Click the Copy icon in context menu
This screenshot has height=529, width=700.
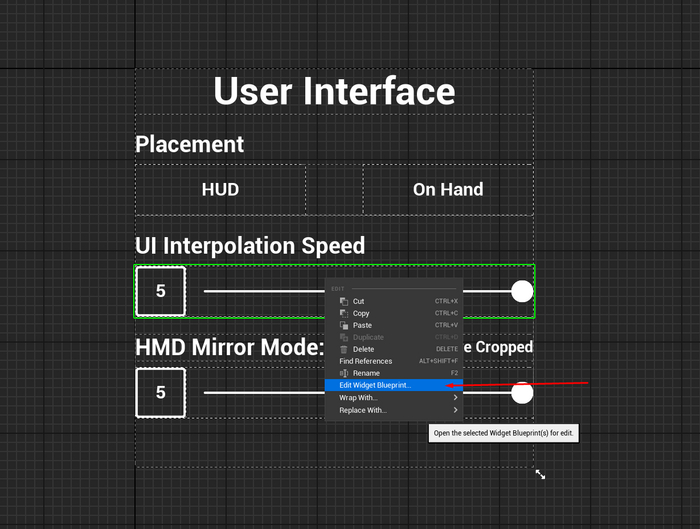tap(344, 313)
